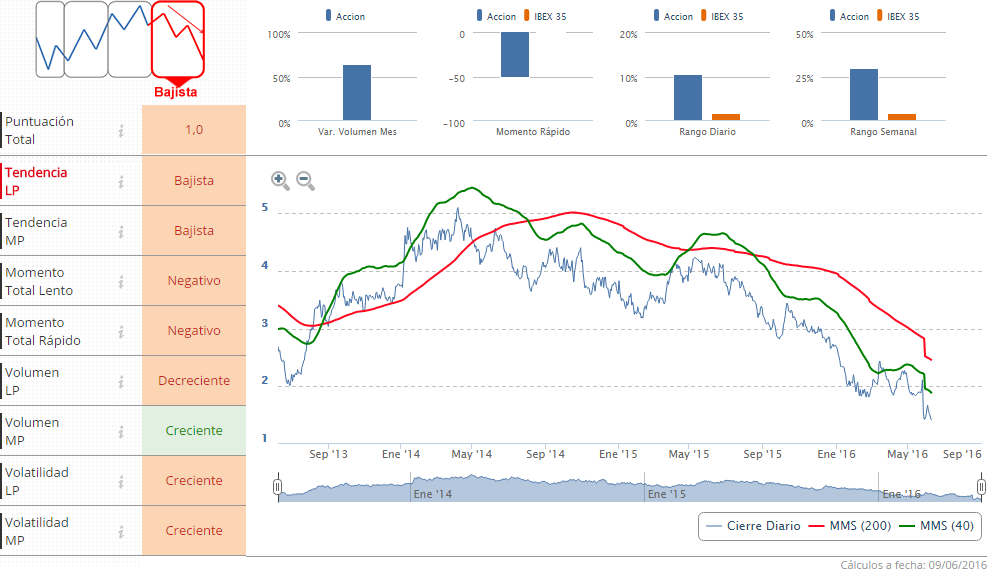Click the green Creciente value cell
This screenshot has height=581, width=988.
click(x=194, y=431)
